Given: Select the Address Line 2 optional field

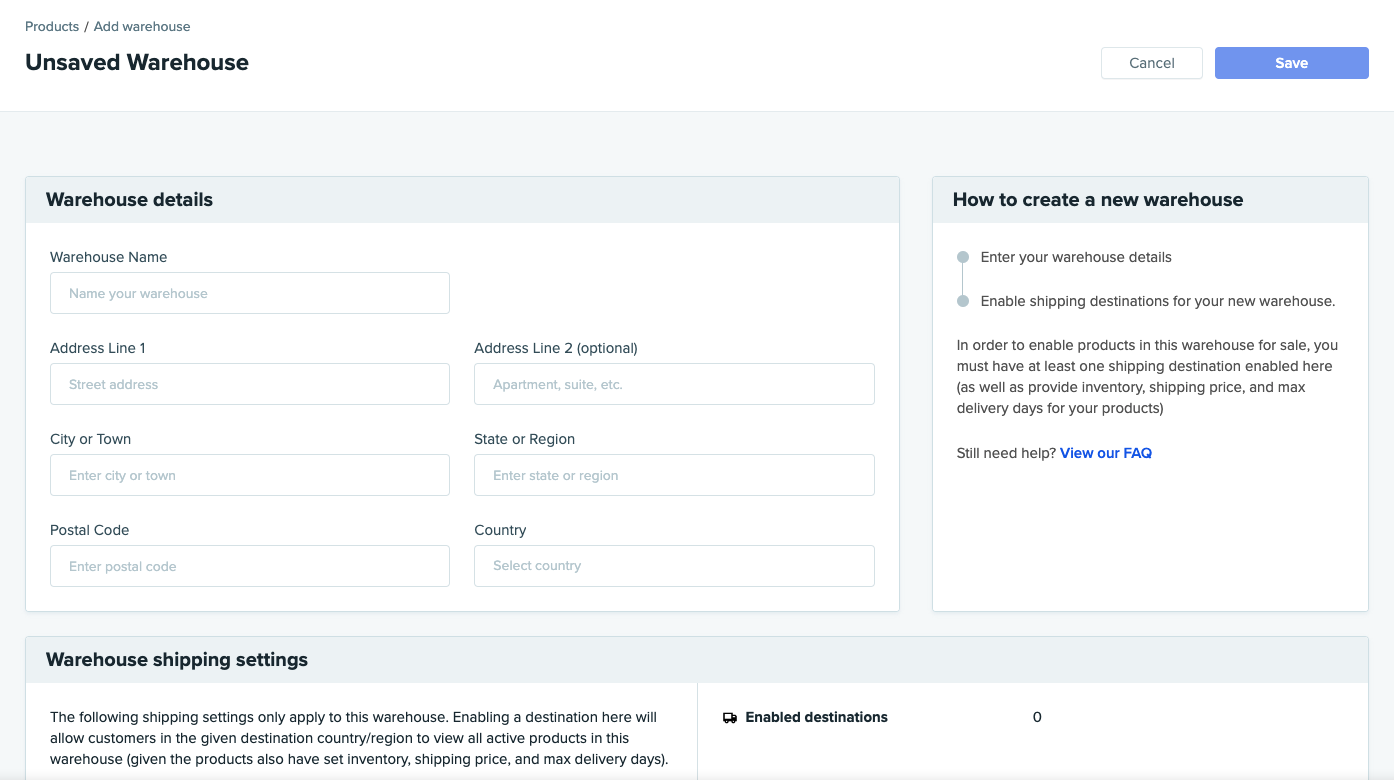Looking at the screenshot, I should coord(674,385).
